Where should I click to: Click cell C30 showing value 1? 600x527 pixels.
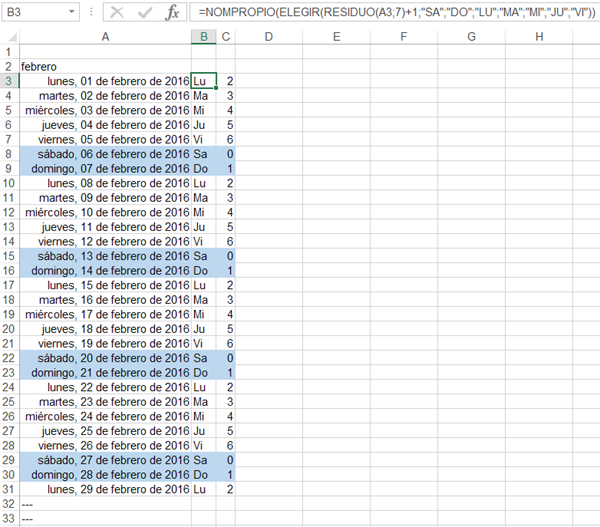[226, 475]
